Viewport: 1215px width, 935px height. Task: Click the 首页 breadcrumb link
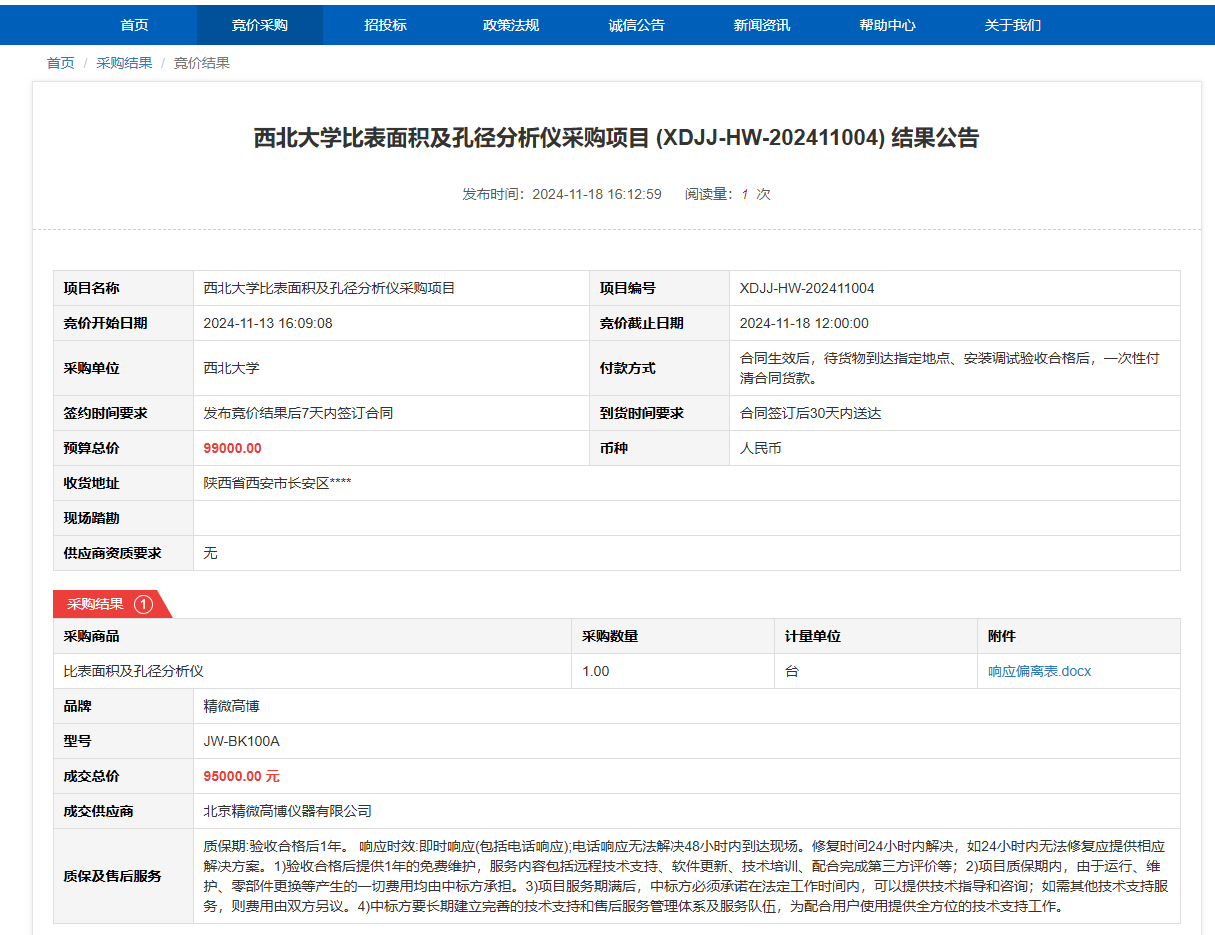[60, 63]
